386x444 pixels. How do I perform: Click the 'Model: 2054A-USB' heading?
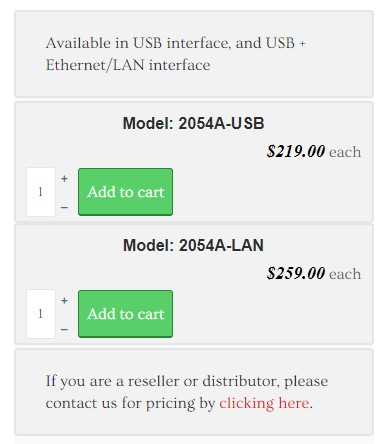193,123
